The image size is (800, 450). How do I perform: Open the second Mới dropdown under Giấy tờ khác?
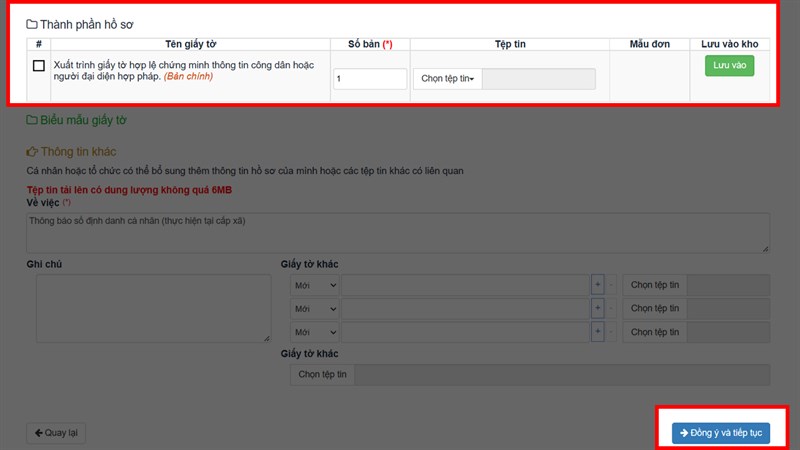(x=315, y=309)
